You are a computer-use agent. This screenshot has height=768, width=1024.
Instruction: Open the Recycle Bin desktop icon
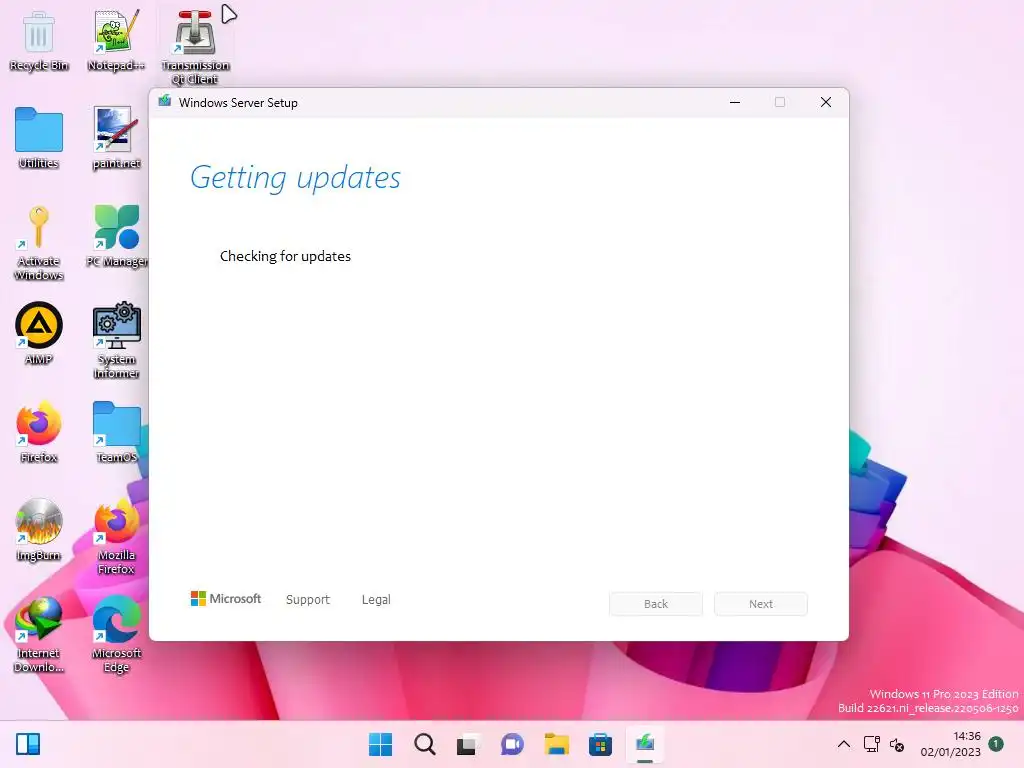[39, 40]
